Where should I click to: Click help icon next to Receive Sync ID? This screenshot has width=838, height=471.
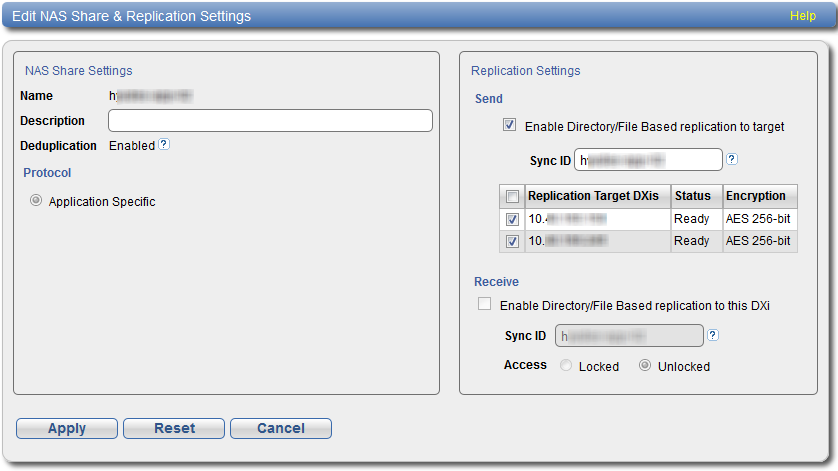[713, 335]
